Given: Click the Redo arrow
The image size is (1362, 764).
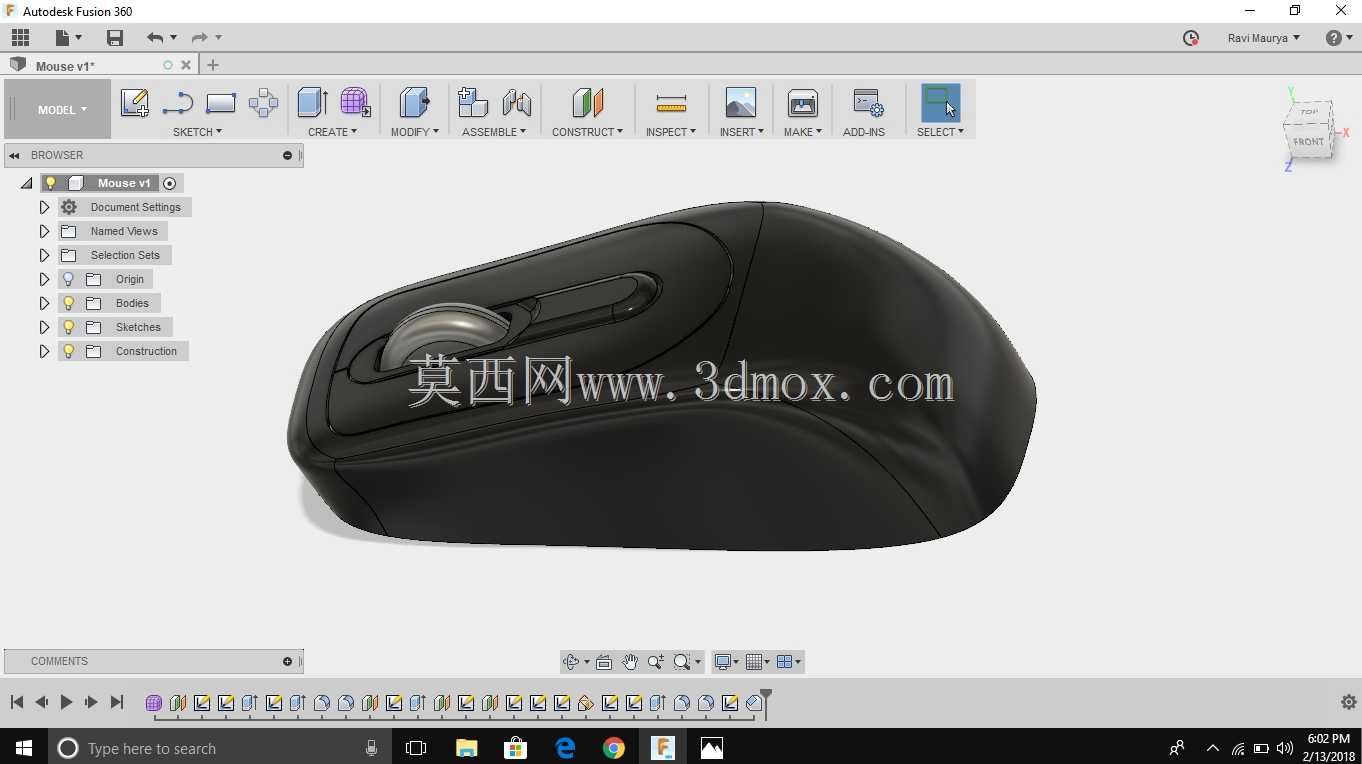Looking at the screenshot, I should coord(199,38).
